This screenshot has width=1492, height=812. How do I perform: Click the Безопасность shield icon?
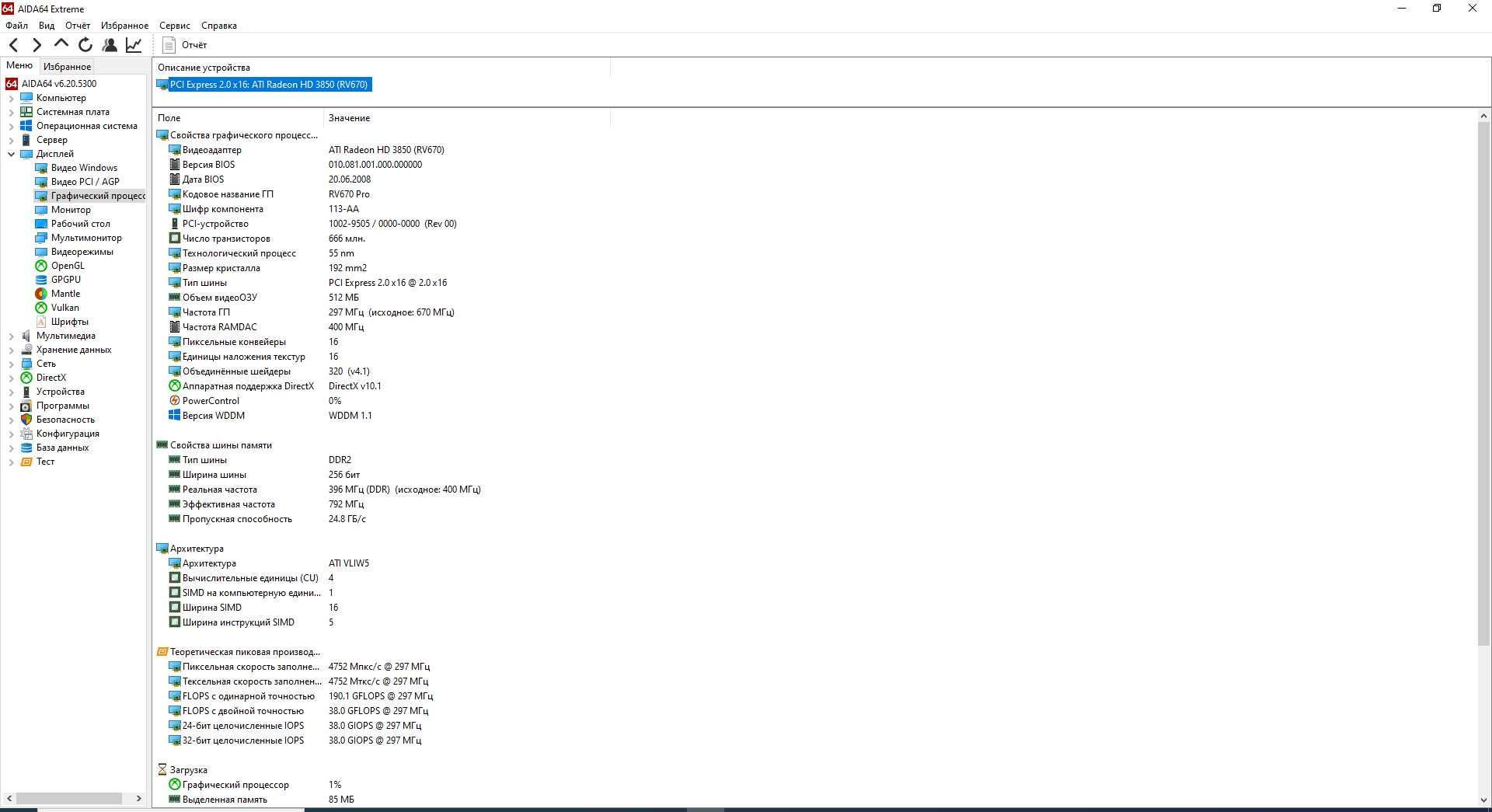(x=26, y=420)
